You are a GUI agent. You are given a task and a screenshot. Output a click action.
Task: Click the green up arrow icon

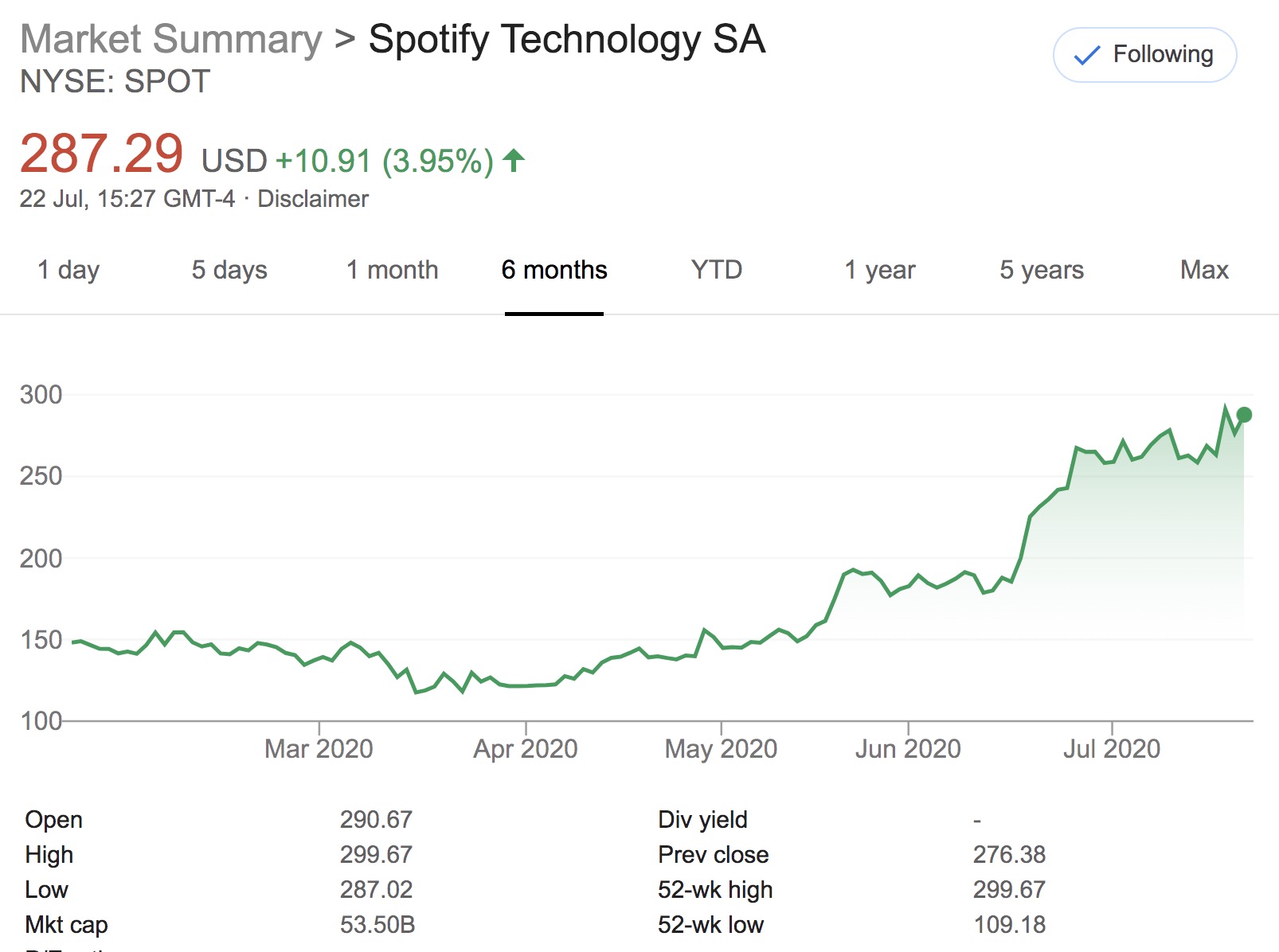tap(514, 160)
